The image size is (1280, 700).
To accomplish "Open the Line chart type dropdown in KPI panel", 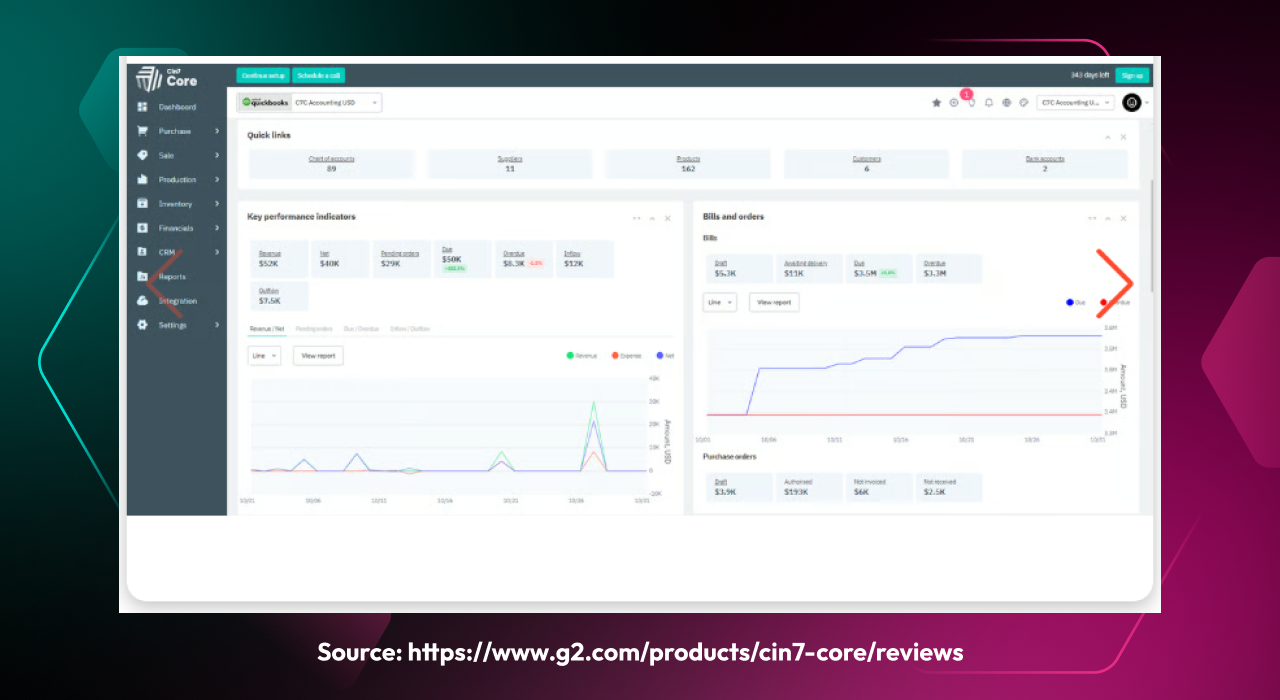I will click(264, 355).
